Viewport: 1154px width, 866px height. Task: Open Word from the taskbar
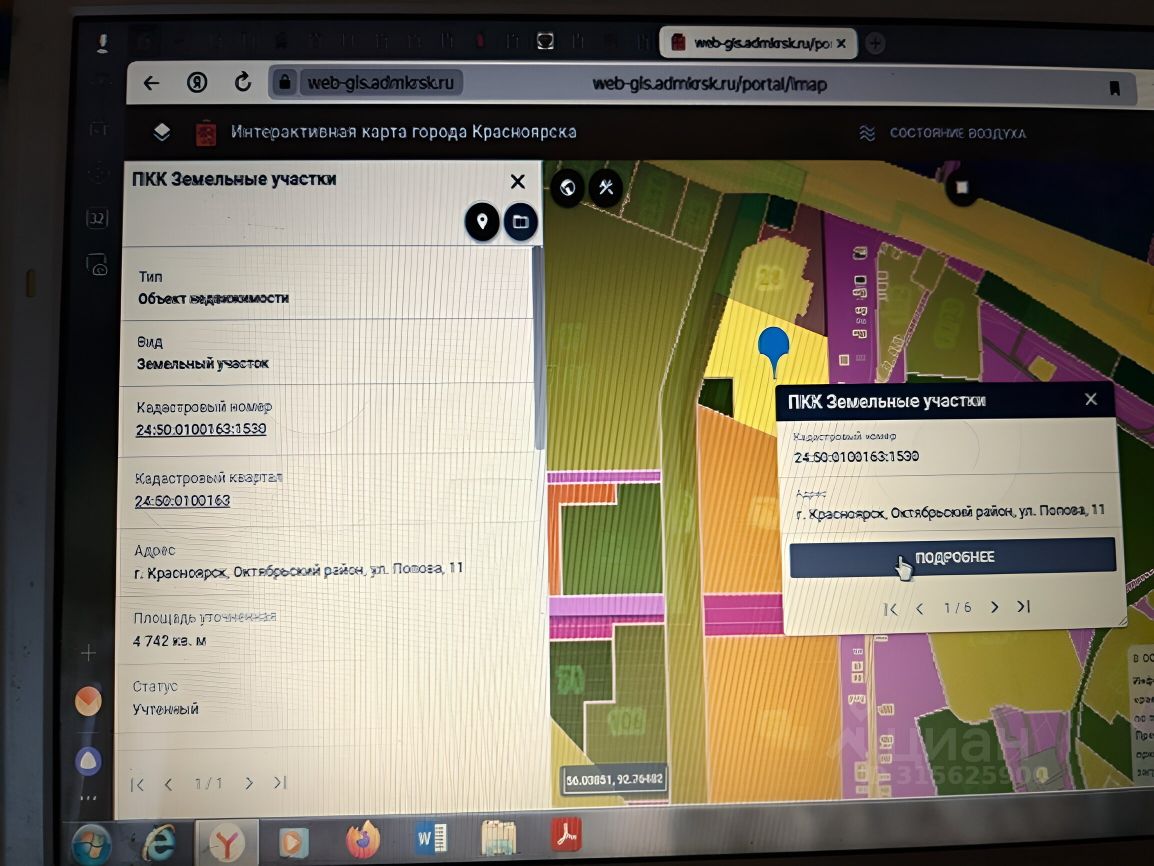pos(431,839)
